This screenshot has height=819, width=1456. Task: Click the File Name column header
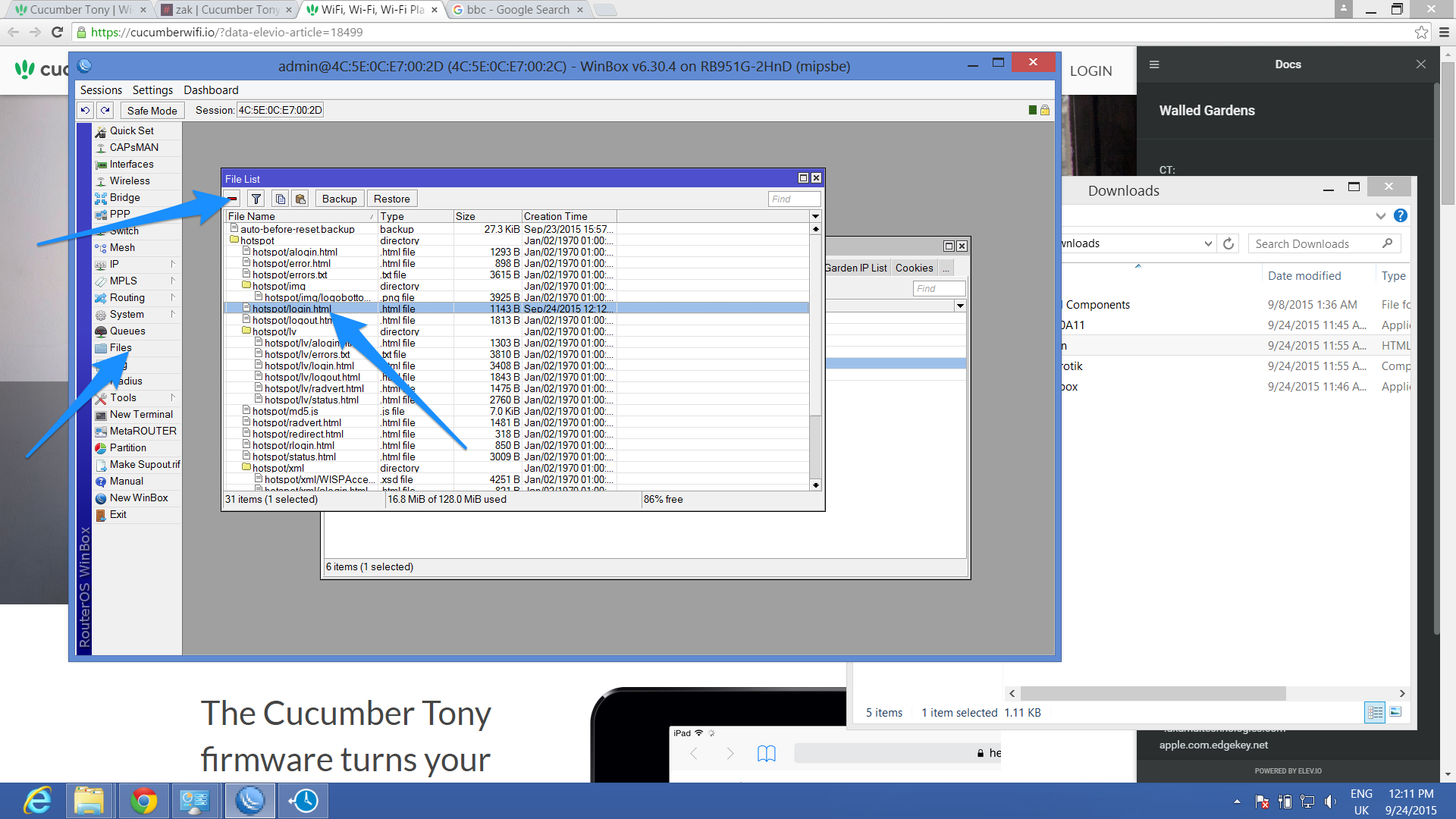301,216
